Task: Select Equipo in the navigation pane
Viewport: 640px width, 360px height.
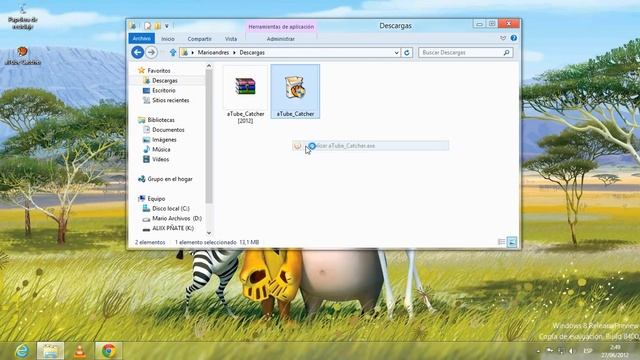Action: [156, 198]
